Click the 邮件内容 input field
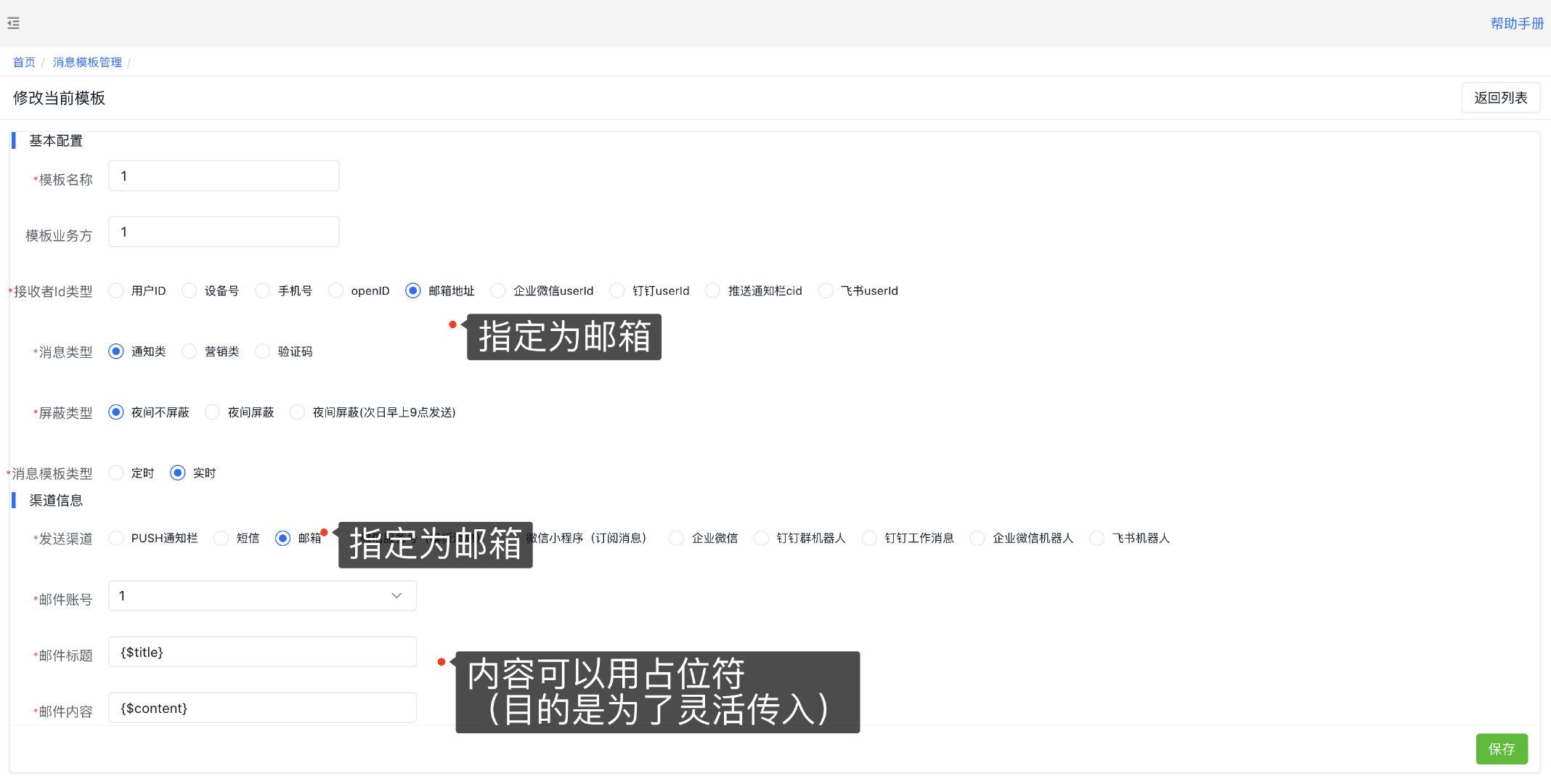1551x784 pixels. click(x=262, y=708)
